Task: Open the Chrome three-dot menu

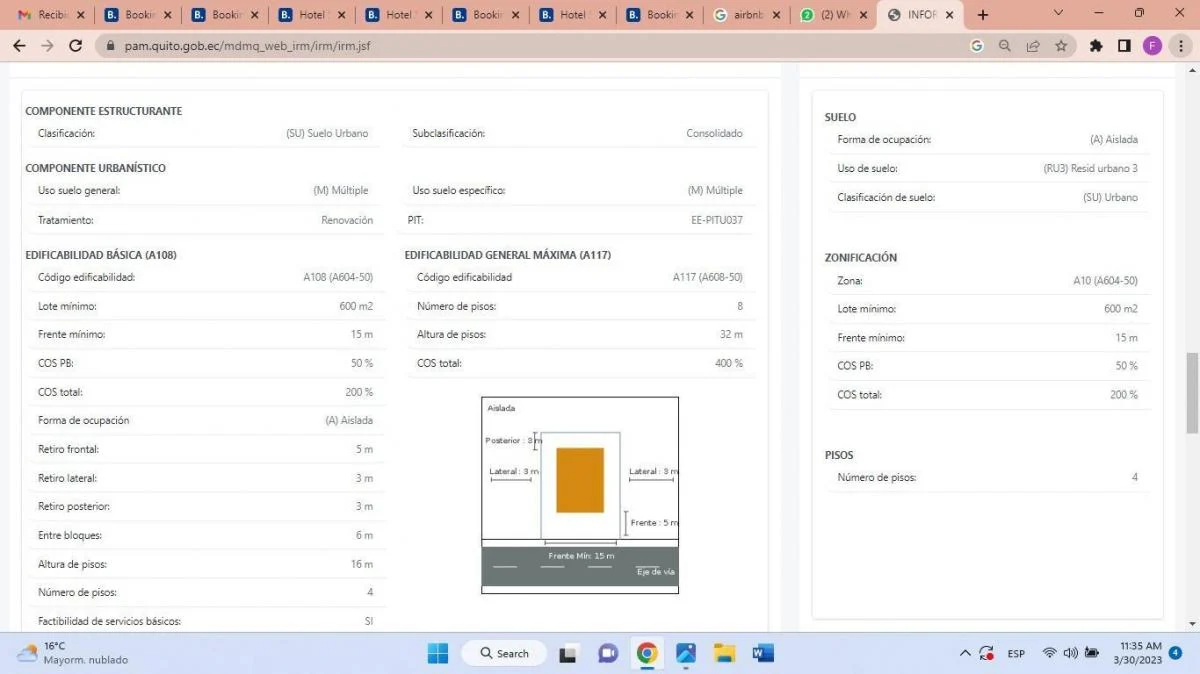Action: [1181, 46]
